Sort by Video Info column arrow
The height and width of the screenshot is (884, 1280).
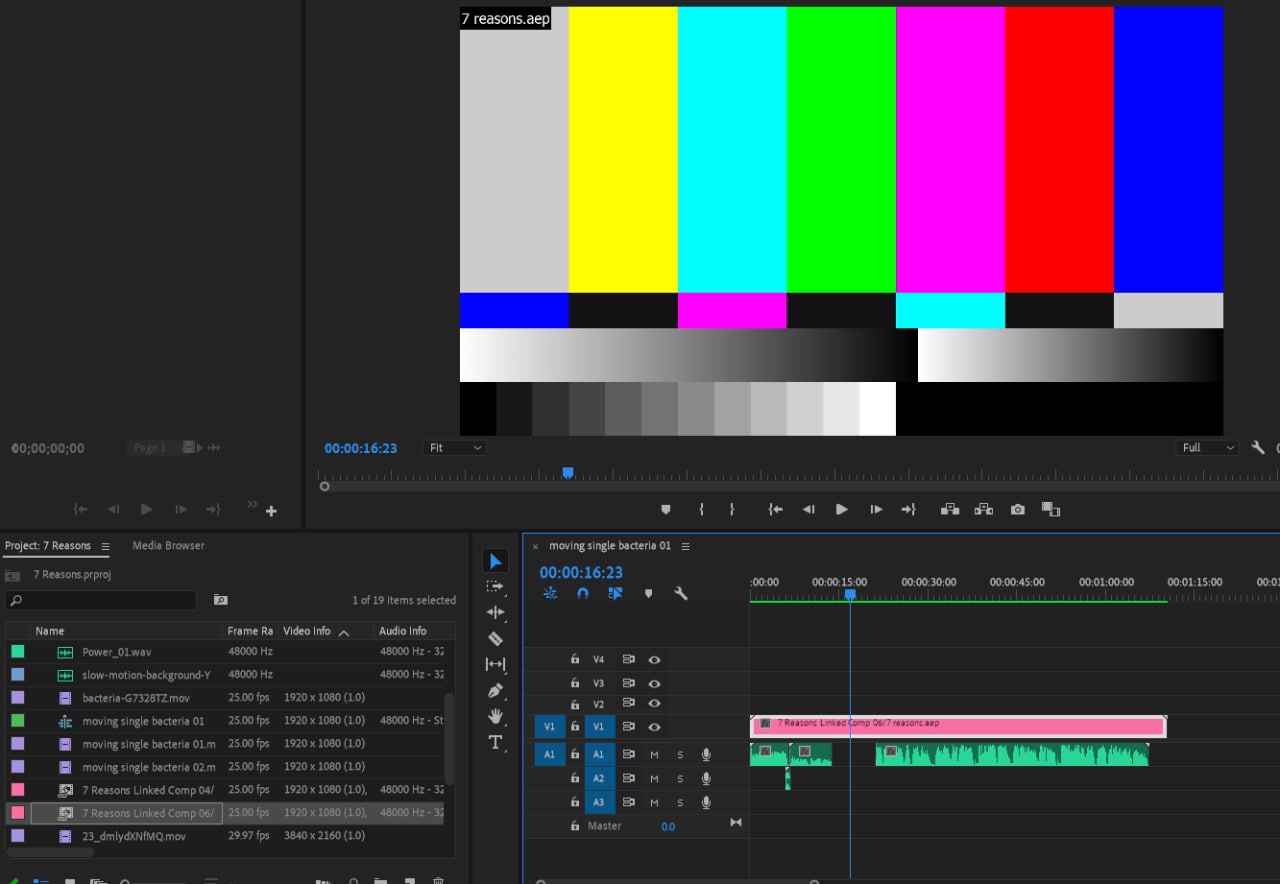[344, 632]
